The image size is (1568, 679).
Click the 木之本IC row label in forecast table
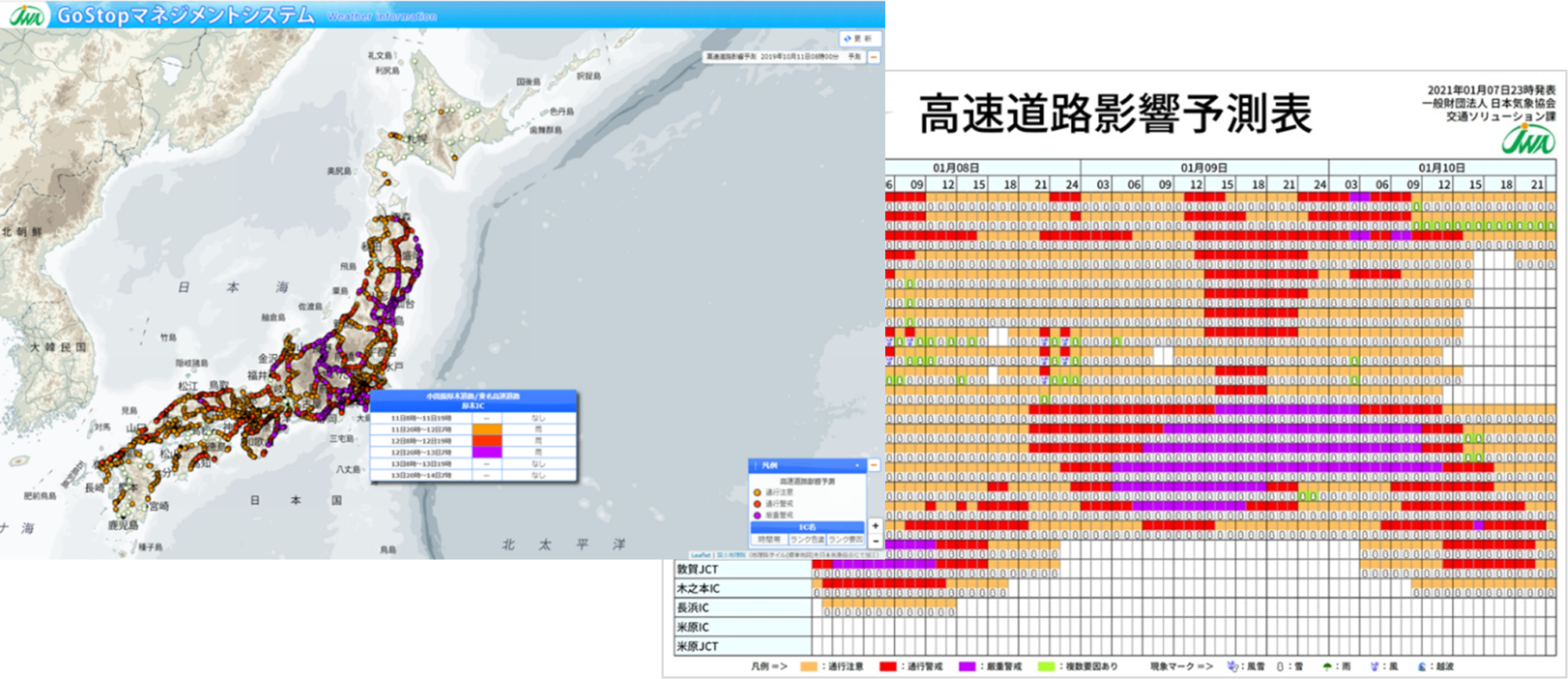pyautogui.click(x=698, y=588)
